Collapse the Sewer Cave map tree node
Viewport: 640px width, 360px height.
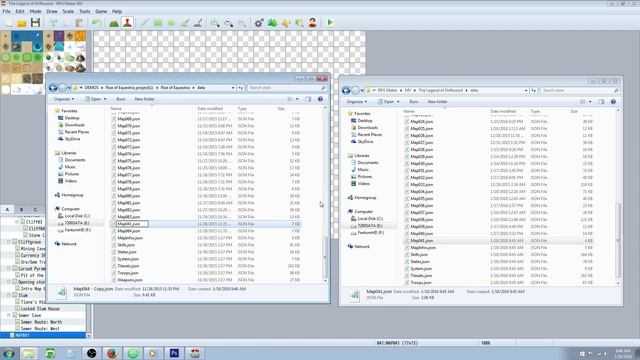[x=9, y=315]
